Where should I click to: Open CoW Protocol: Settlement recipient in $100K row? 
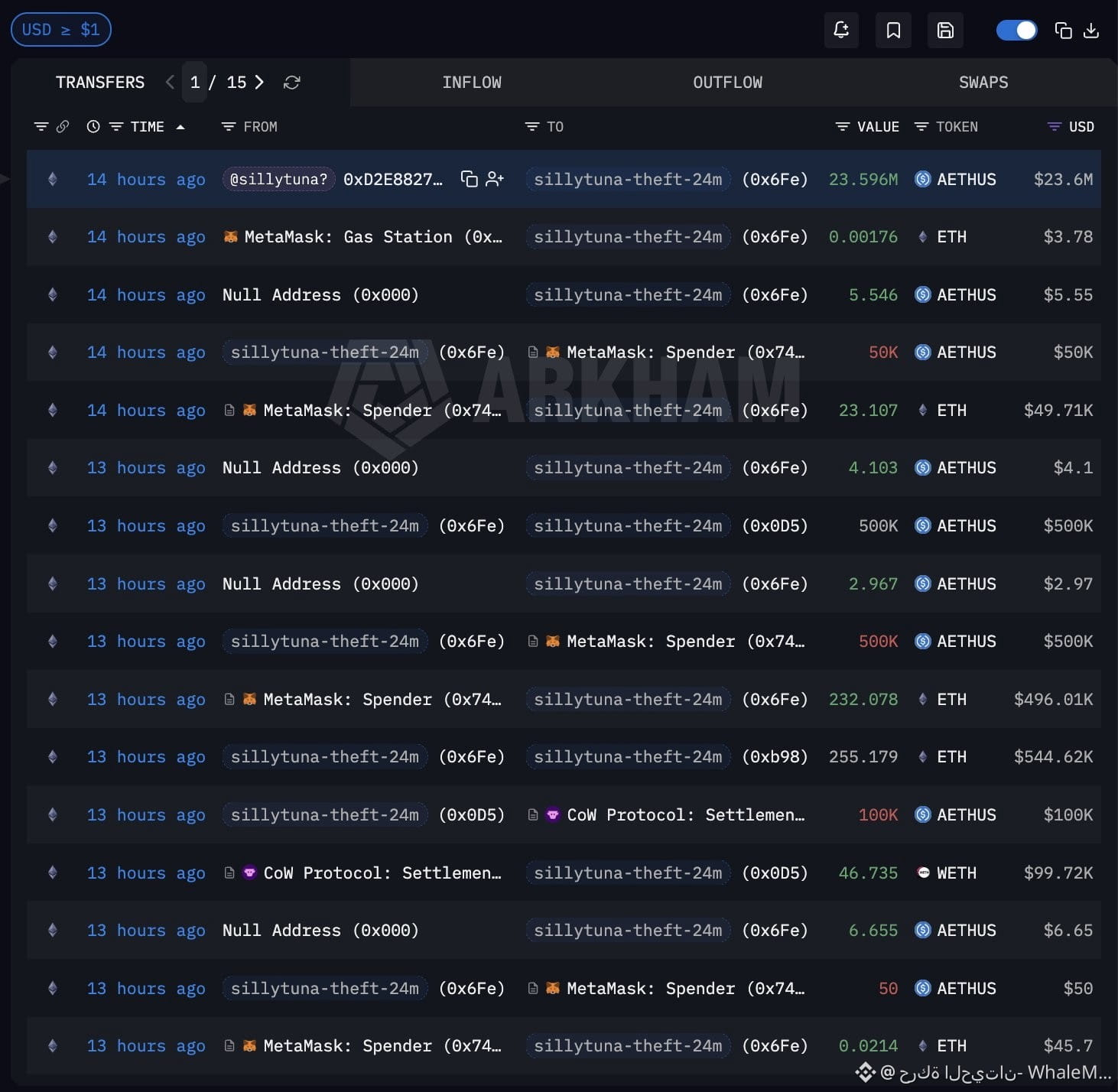677,815
